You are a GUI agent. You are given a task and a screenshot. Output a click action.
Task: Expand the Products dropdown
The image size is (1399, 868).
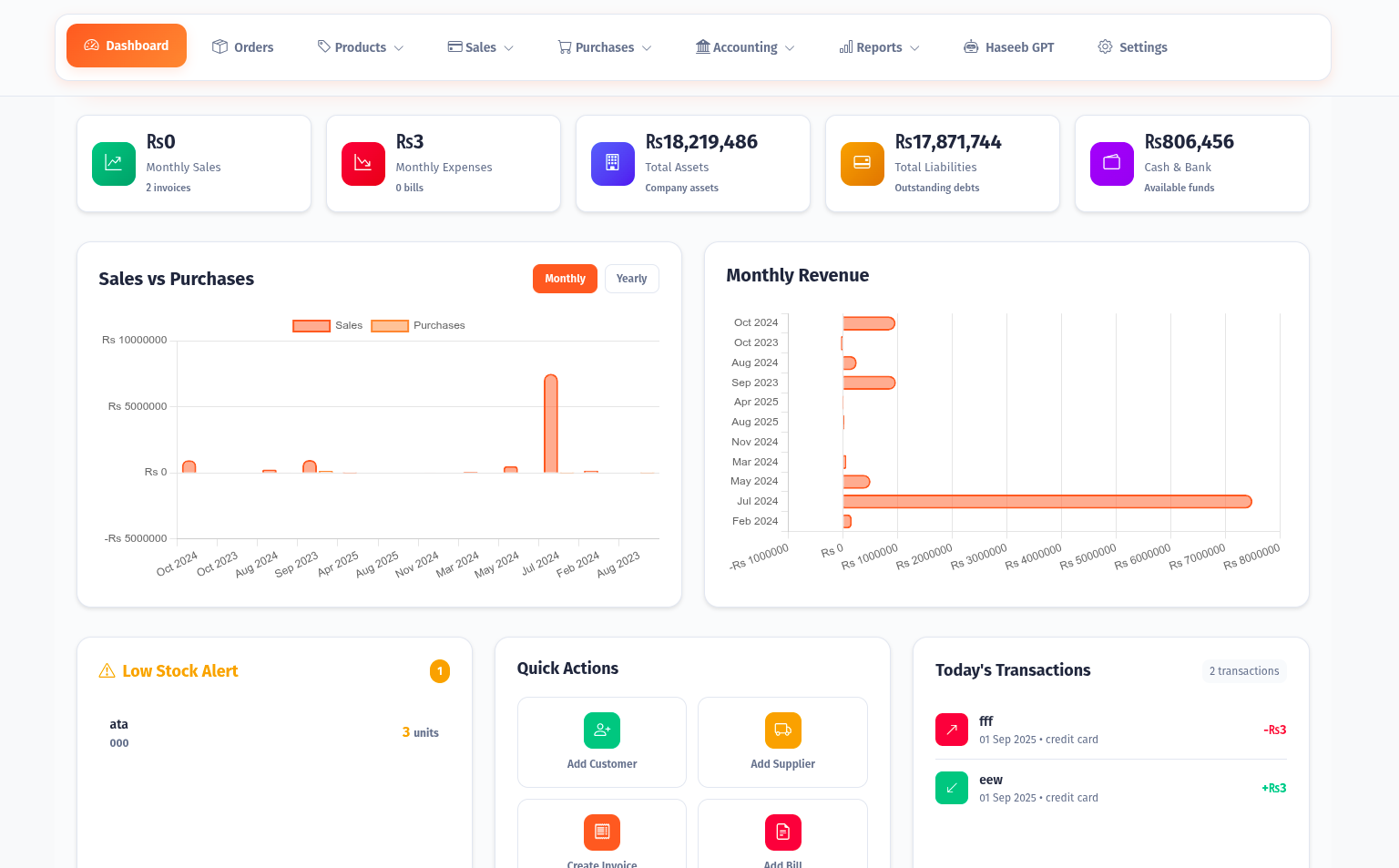pos(363,46)
